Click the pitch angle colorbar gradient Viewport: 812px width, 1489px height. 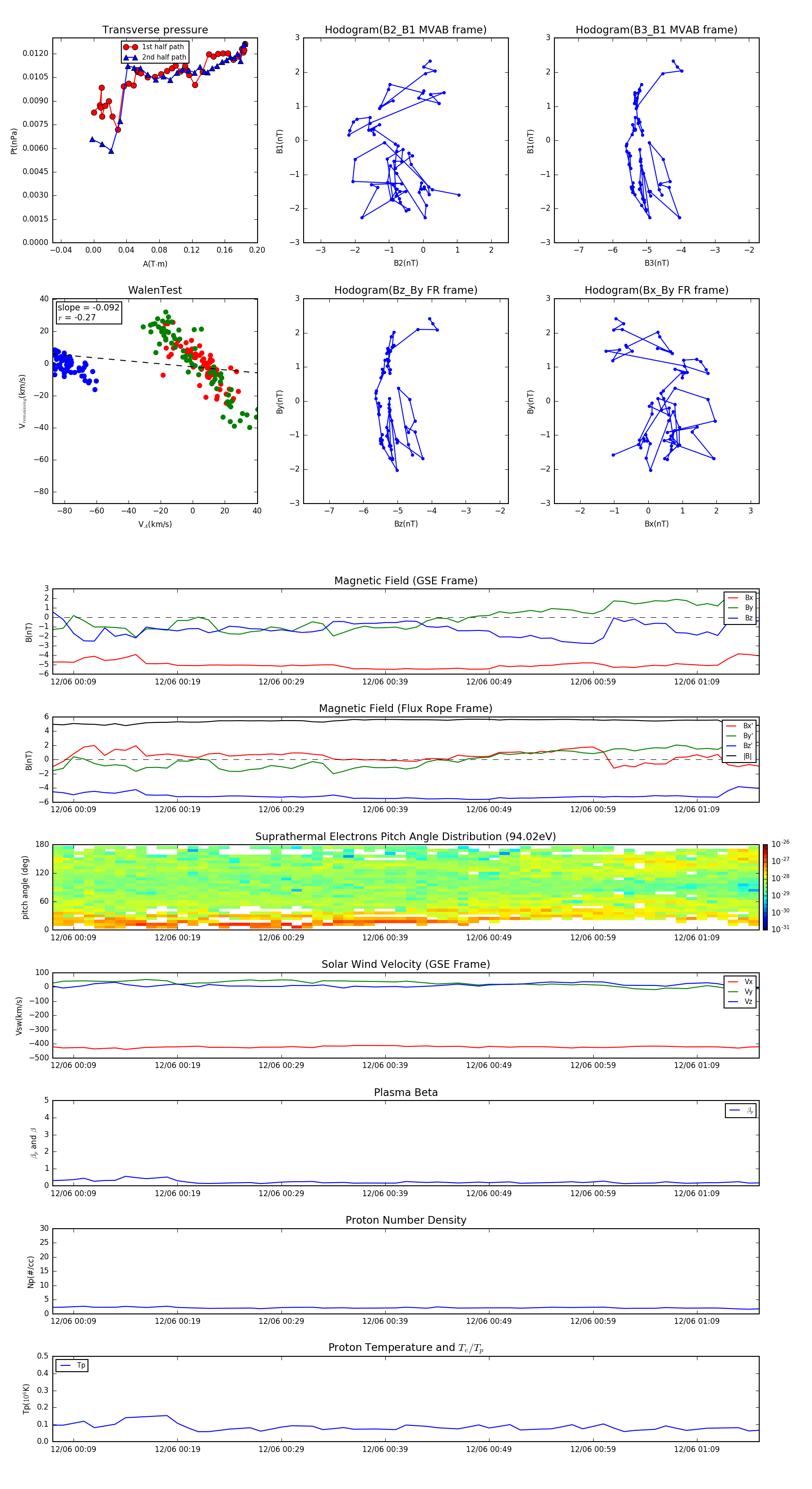765,887
